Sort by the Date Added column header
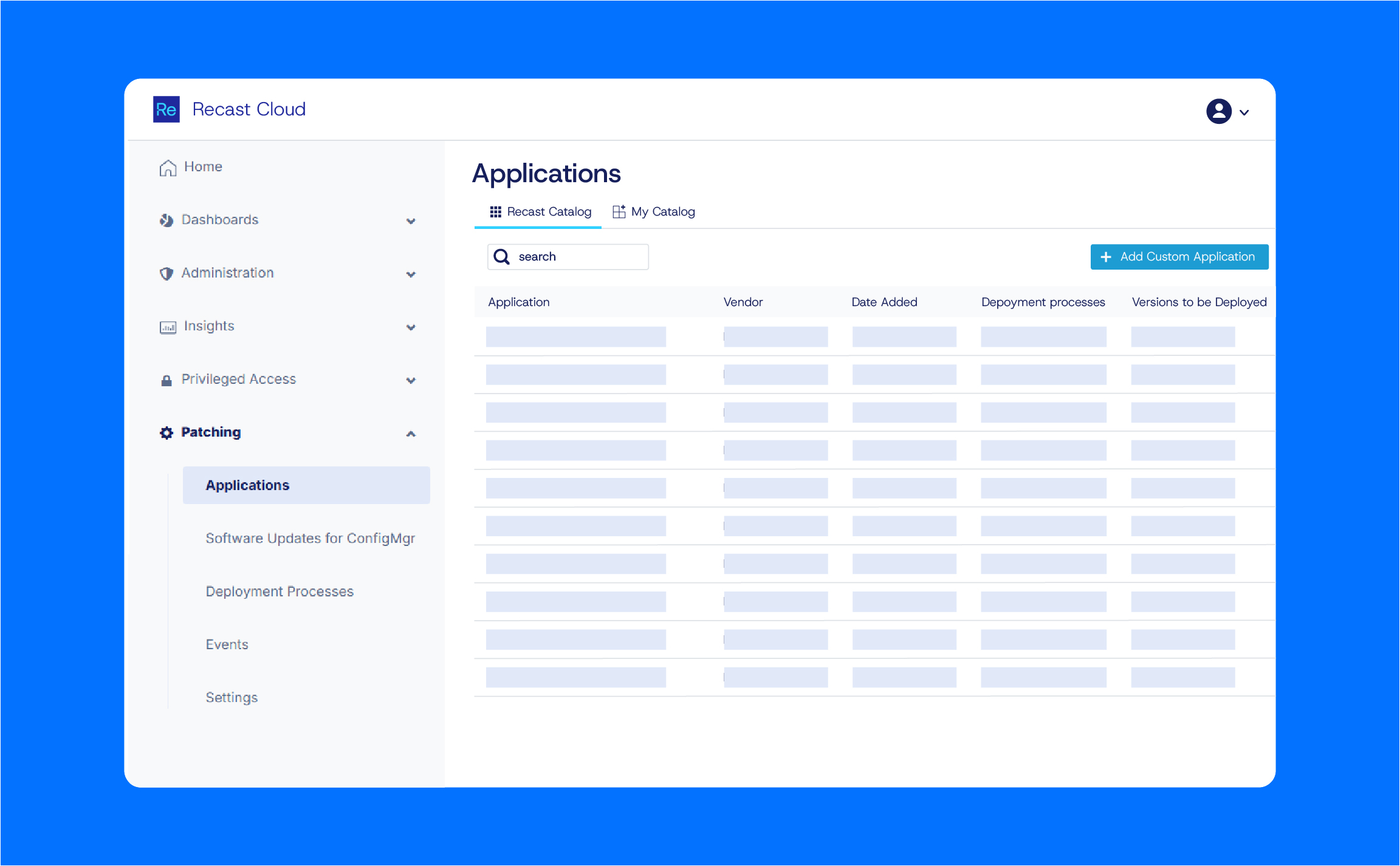 coord(884,302)
